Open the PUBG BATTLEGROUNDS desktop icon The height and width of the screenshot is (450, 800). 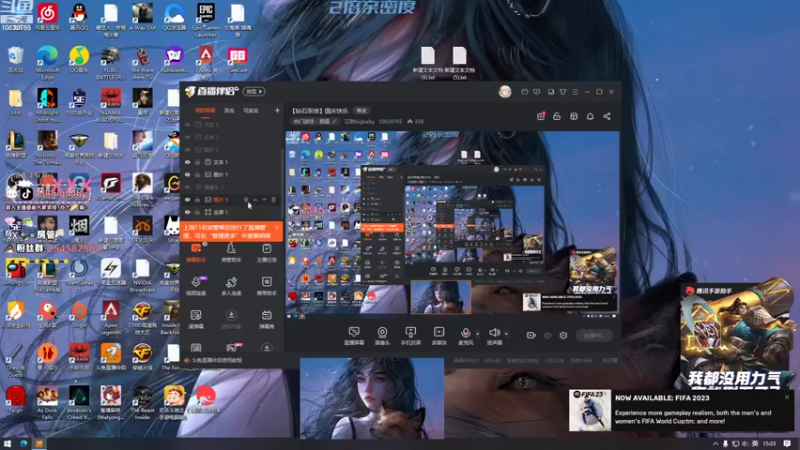click(x=110, y=63)
